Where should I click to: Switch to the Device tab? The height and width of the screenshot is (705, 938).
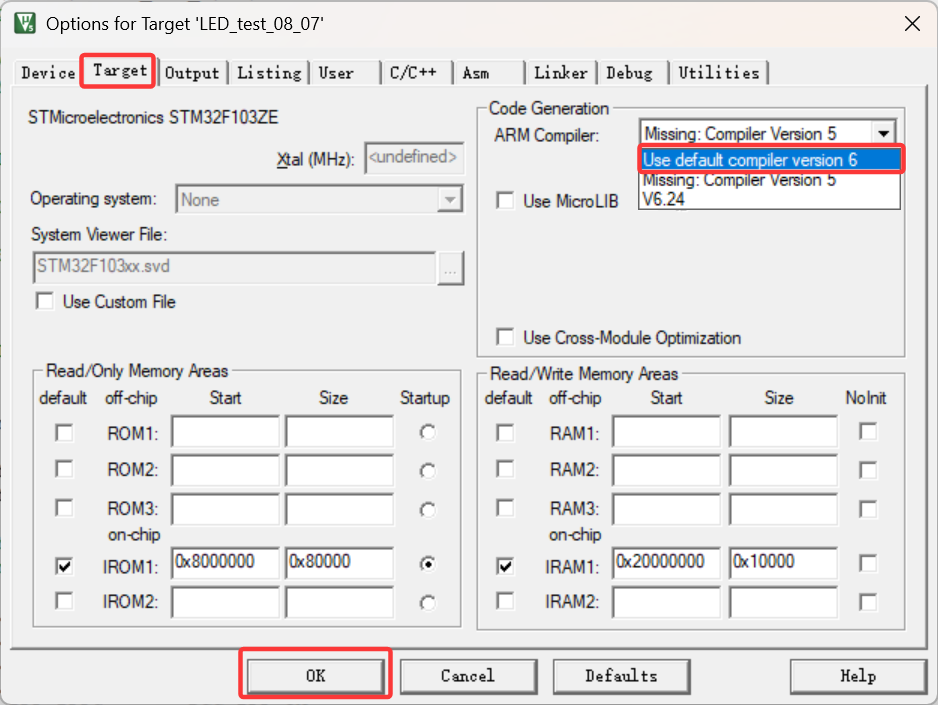(48, 73)
